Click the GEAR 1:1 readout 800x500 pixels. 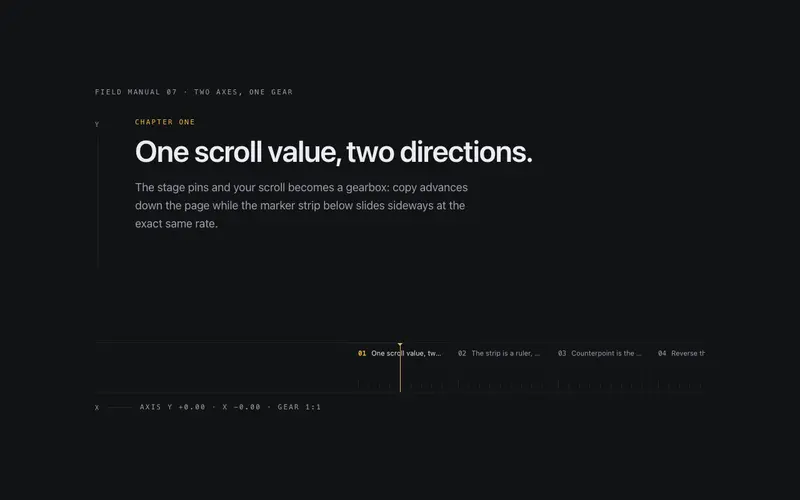[299, 407]
